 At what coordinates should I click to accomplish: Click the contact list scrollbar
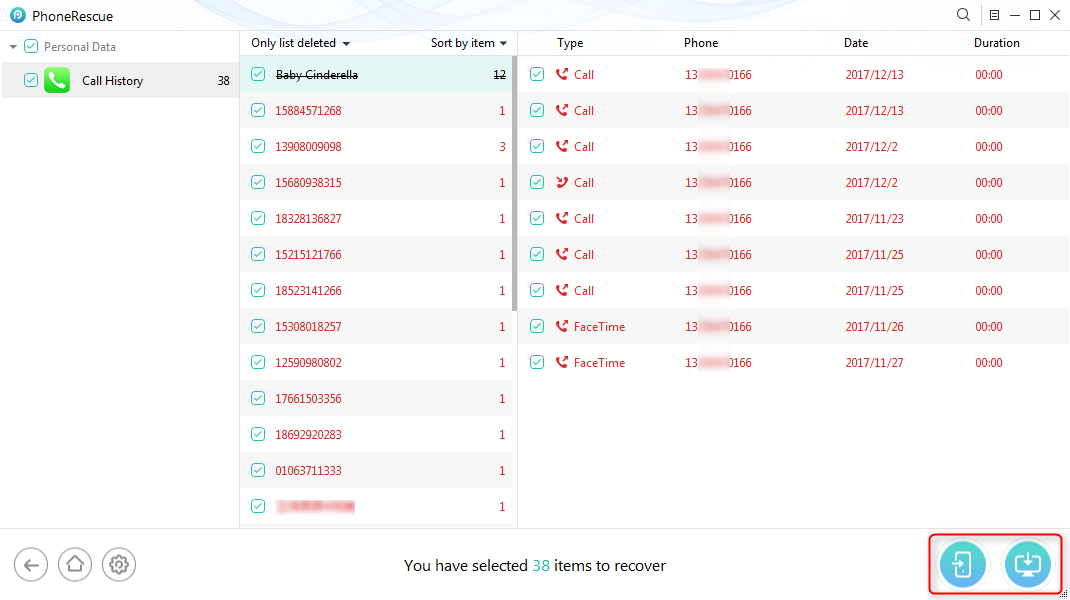tap(515, 183)
